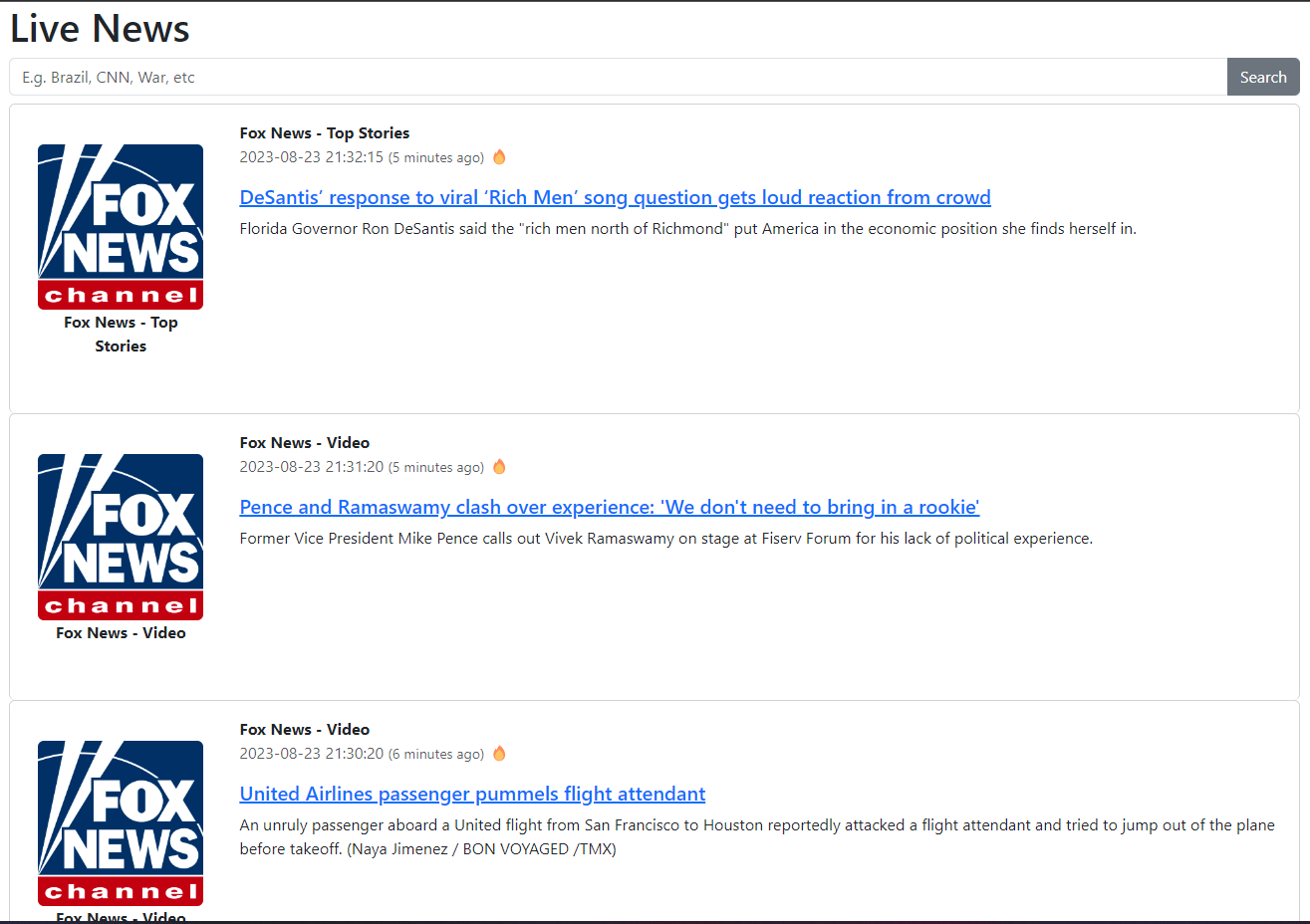
Task: Click the flame icon next to 21:32:15 timestamp
Action: (x=499, y=157)
